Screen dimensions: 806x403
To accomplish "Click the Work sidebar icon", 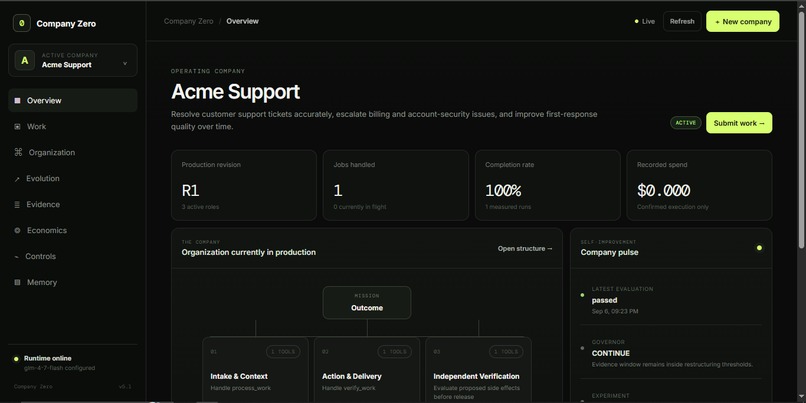I will click(x=17, y=126).
